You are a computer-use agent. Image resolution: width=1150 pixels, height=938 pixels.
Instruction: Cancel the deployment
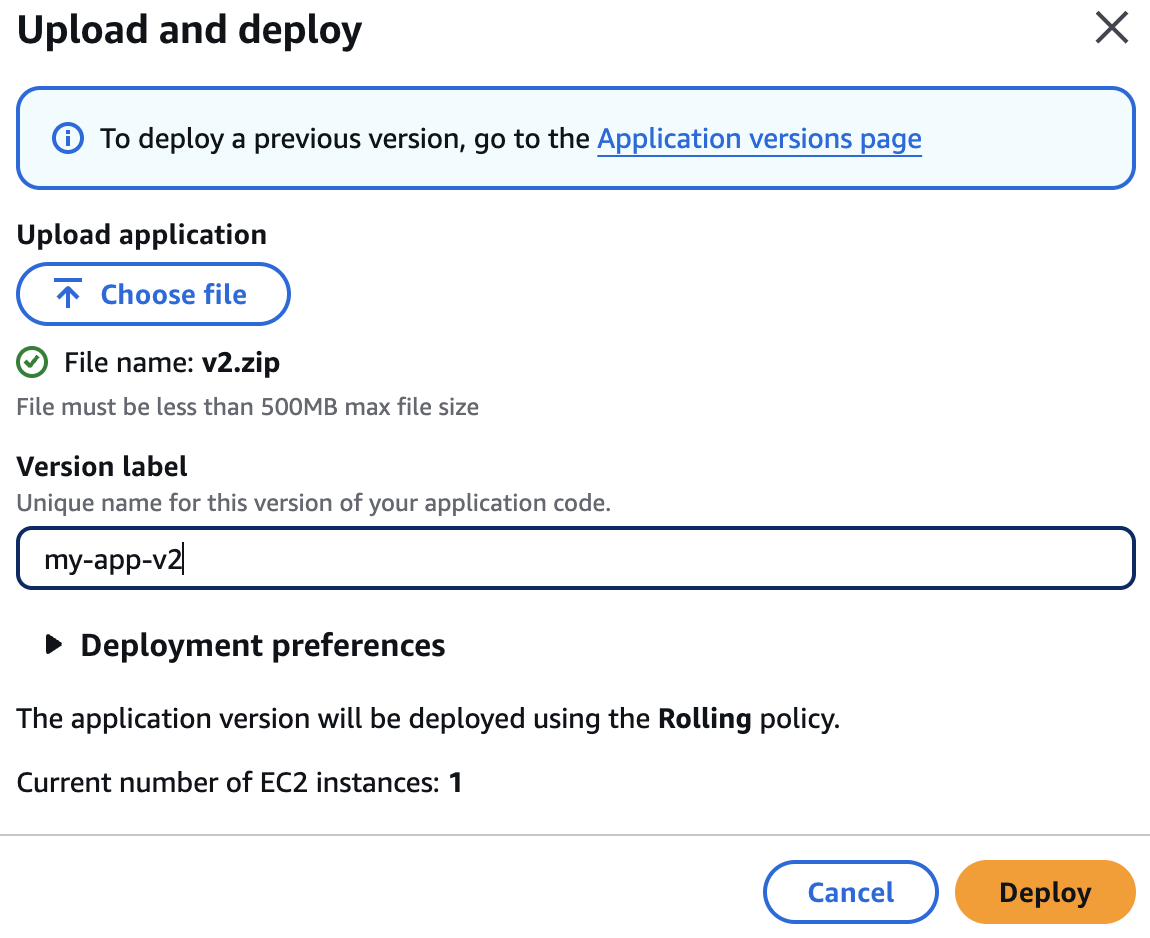(x=850, y=892)
